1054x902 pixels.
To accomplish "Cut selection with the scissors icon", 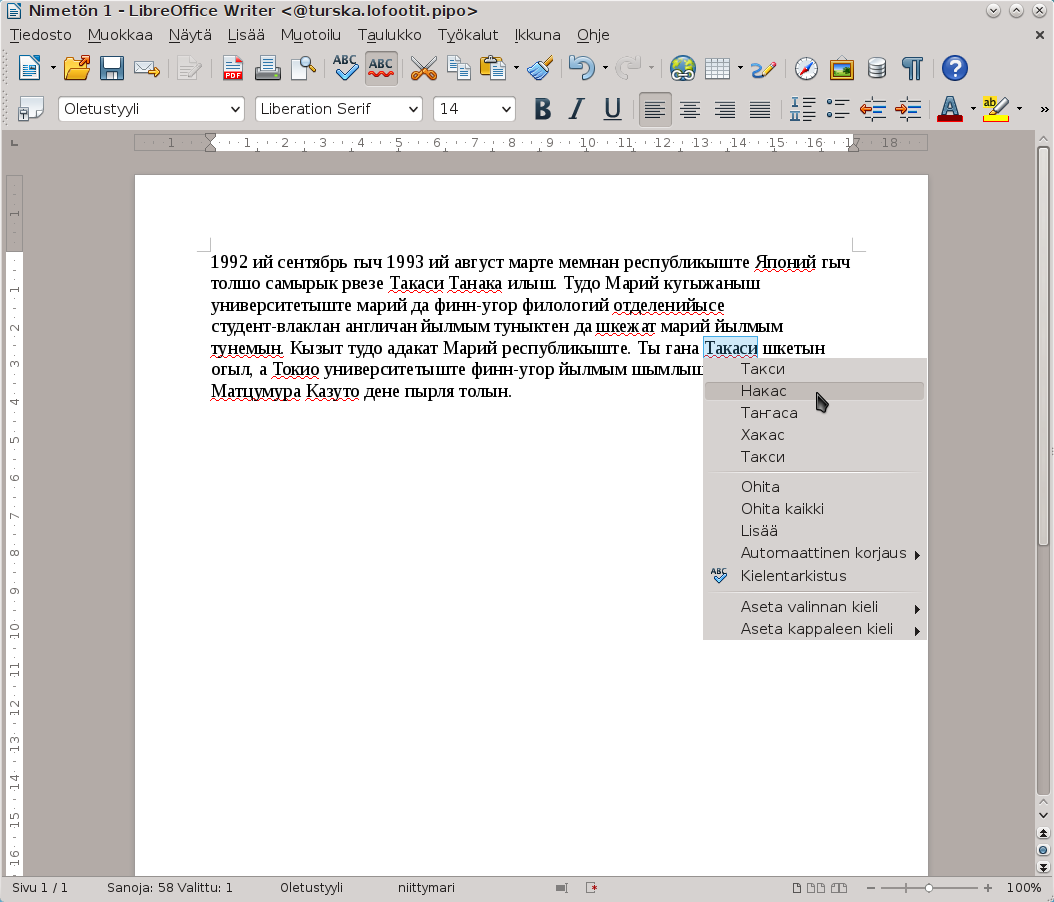I will 423,69.
